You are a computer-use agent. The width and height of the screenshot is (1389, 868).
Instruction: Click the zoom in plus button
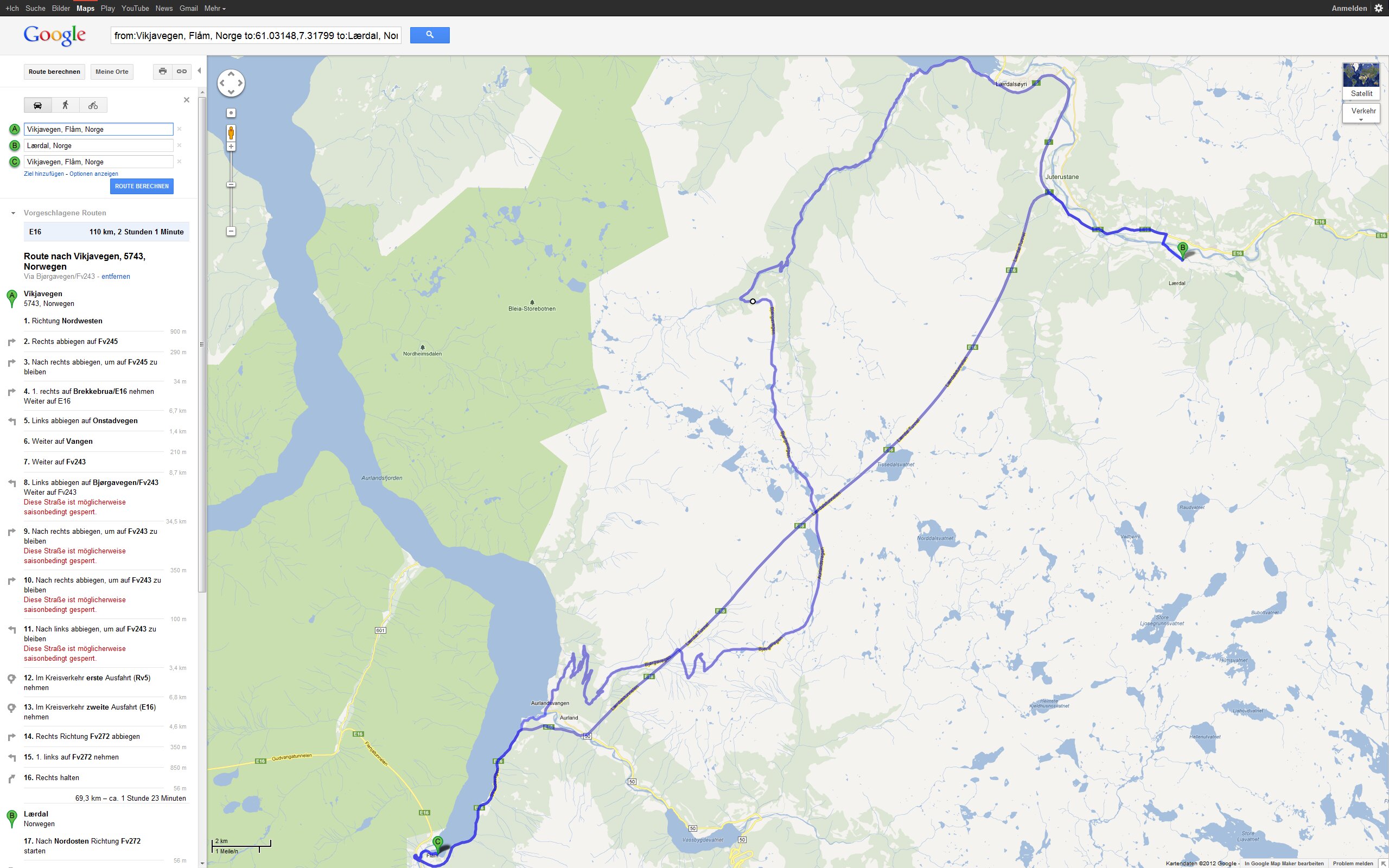231,147
